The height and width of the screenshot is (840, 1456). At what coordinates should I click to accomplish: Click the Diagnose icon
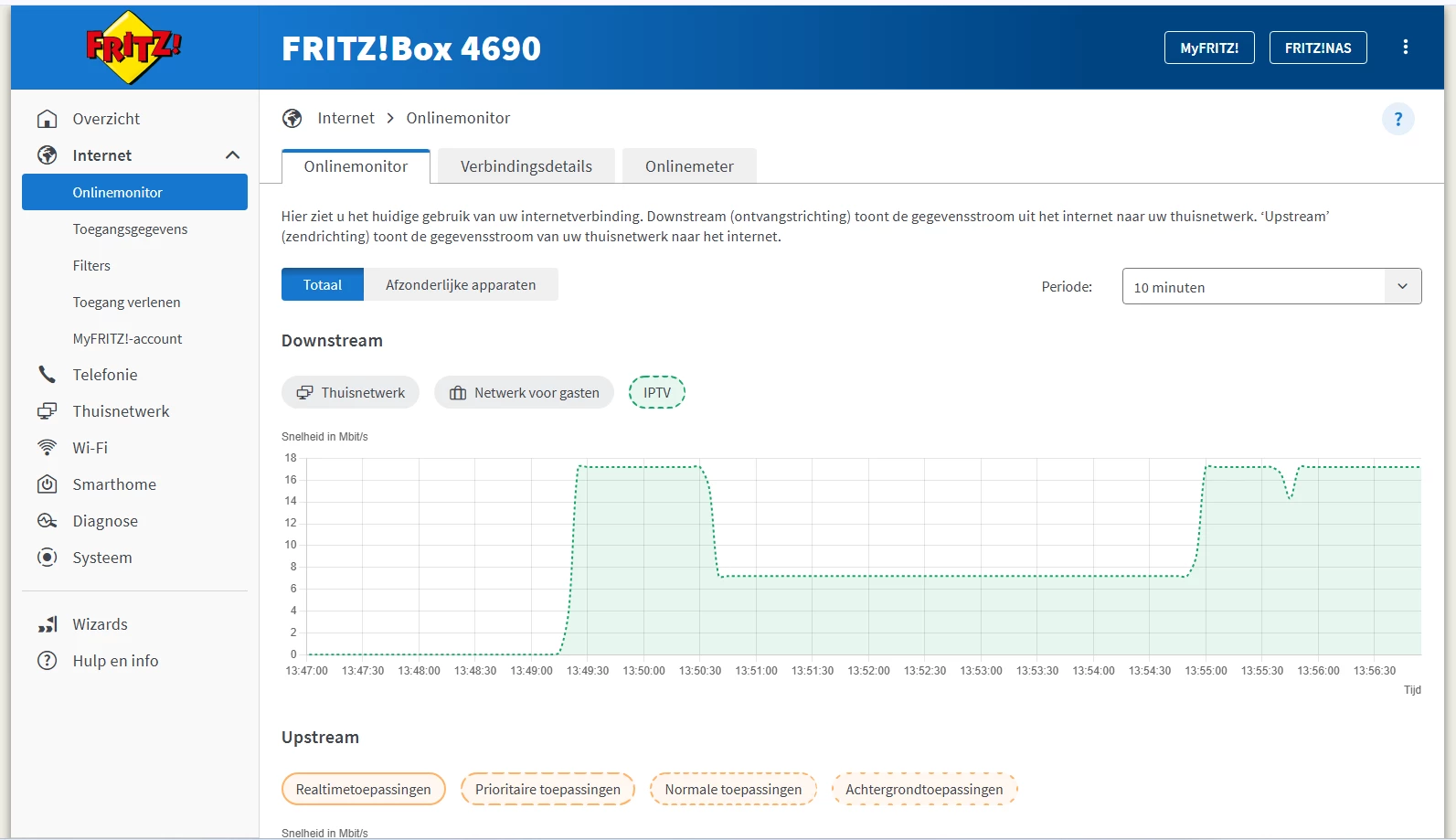point(48,521)
